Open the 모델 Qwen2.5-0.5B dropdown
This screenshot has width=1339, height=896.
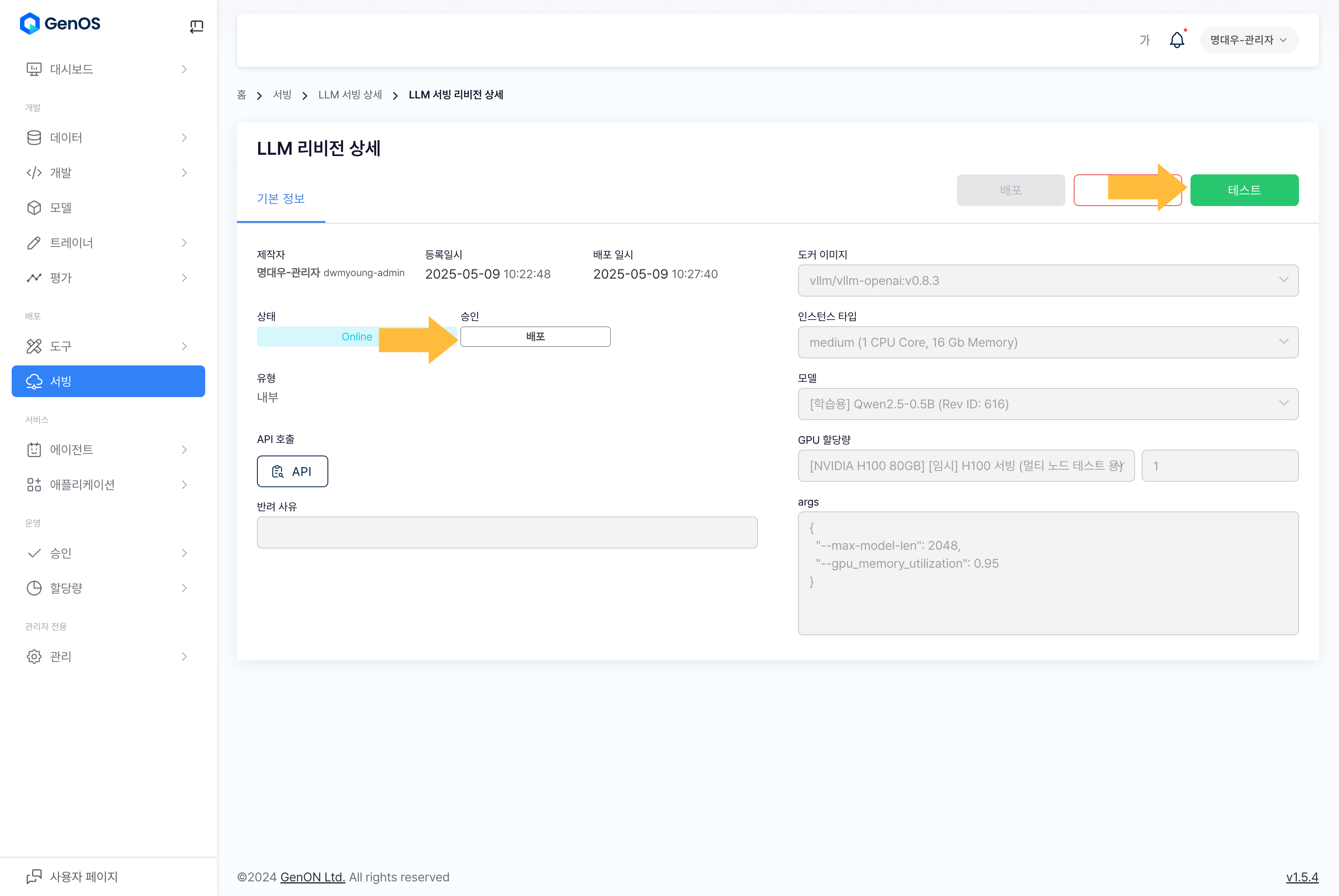(1047, 404)
